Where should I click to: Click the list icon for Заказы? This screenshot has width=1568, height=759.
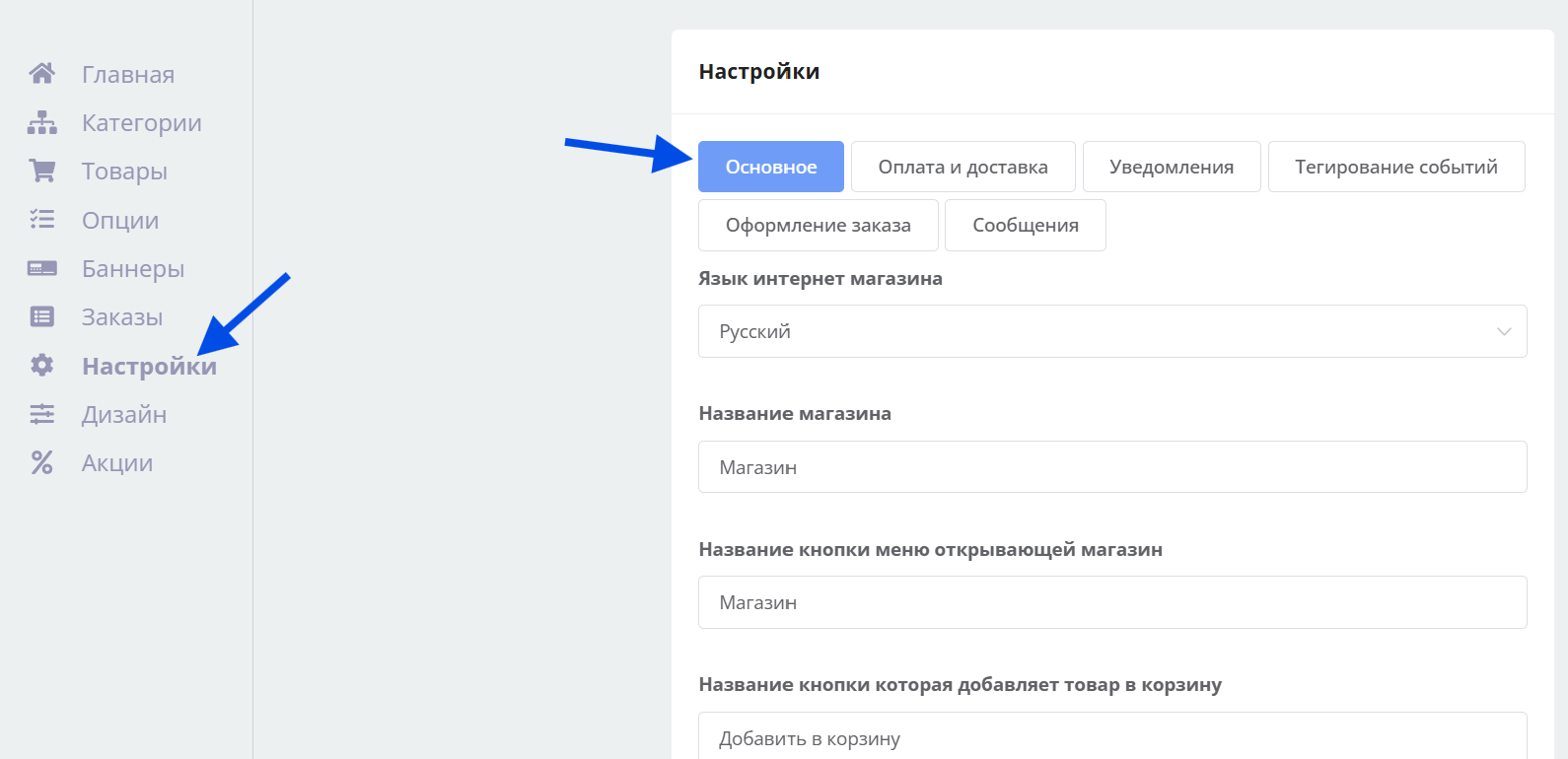coord(41,316)
